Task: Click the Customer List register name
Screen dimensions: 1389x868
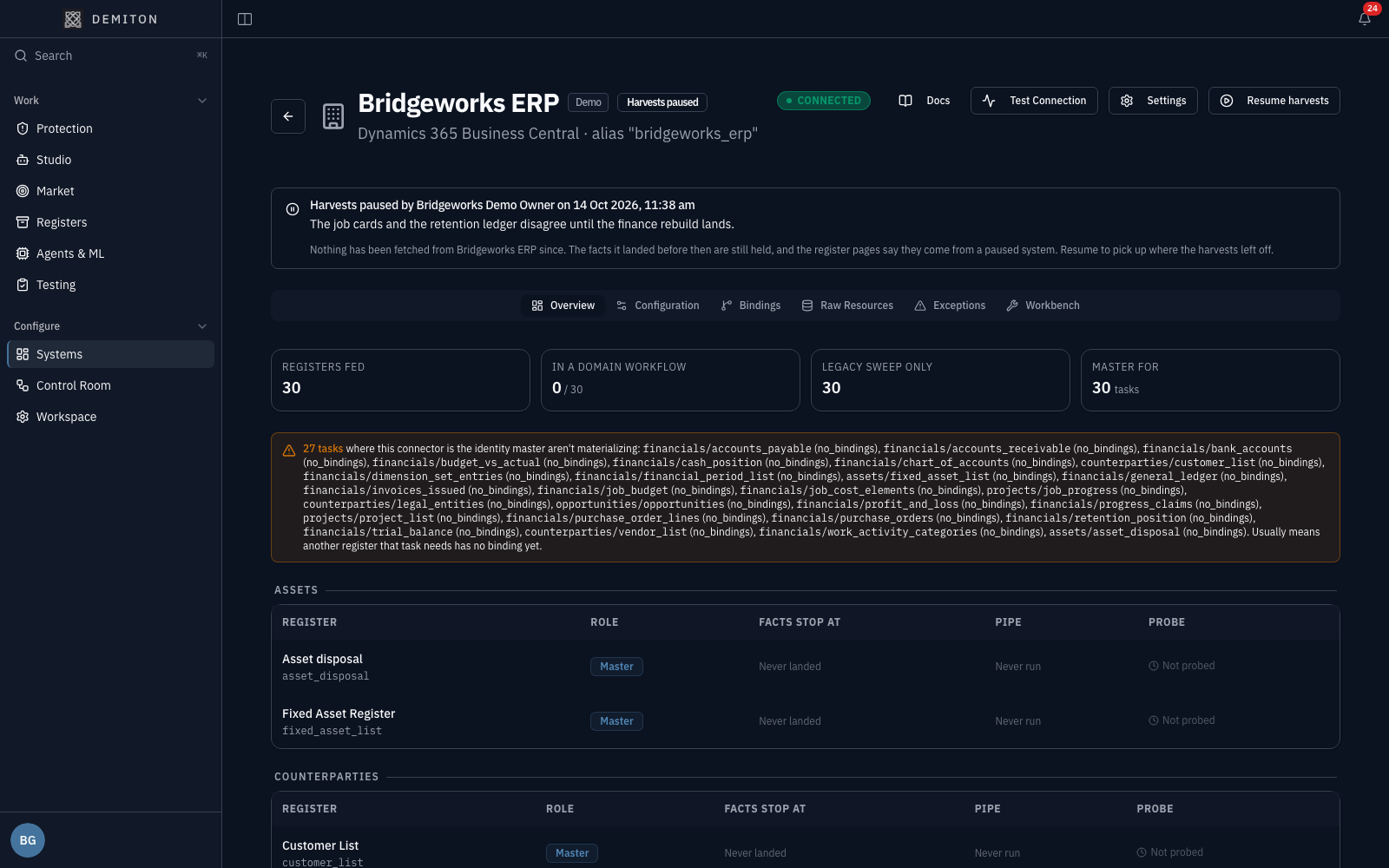Action: click(320, 845)
